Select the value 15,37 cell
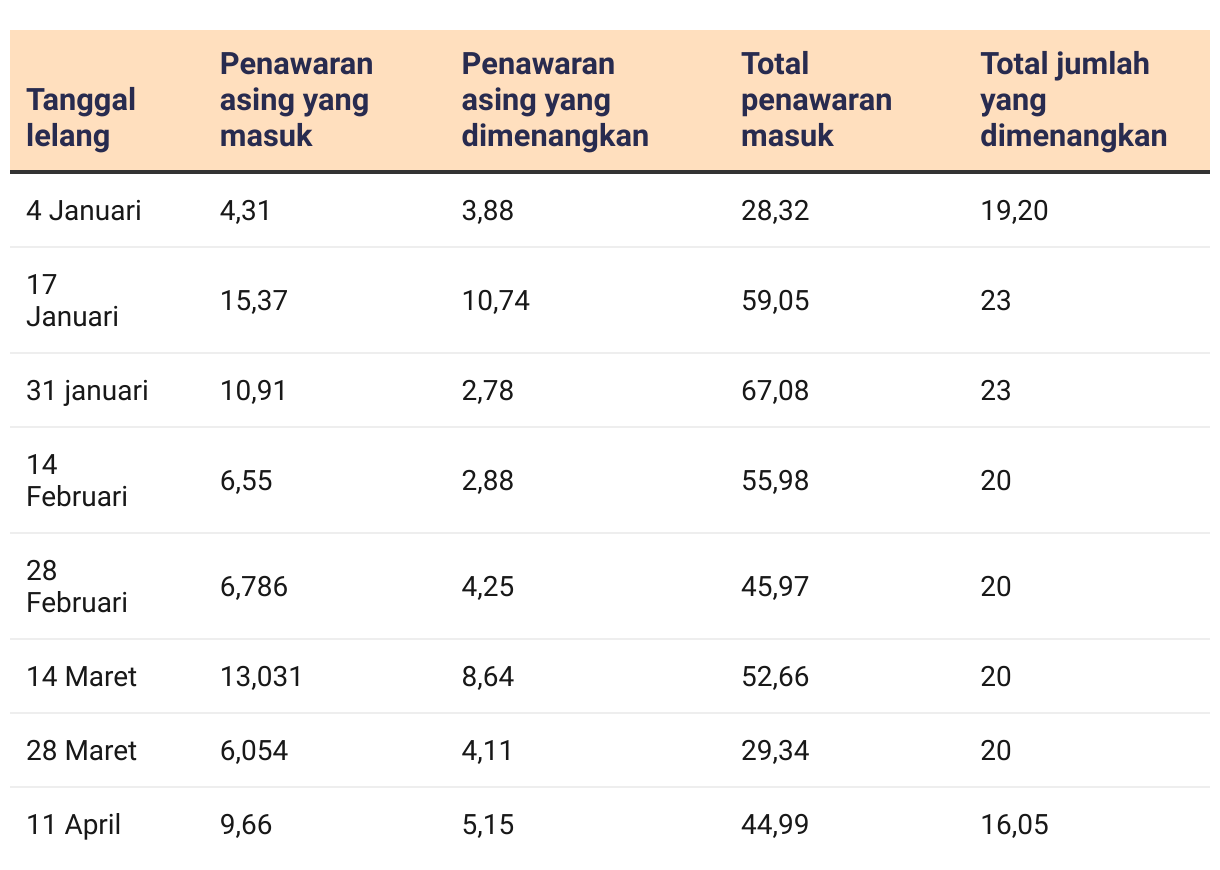Viewport: 1220px width, 870px height. [x=254, y=301]
